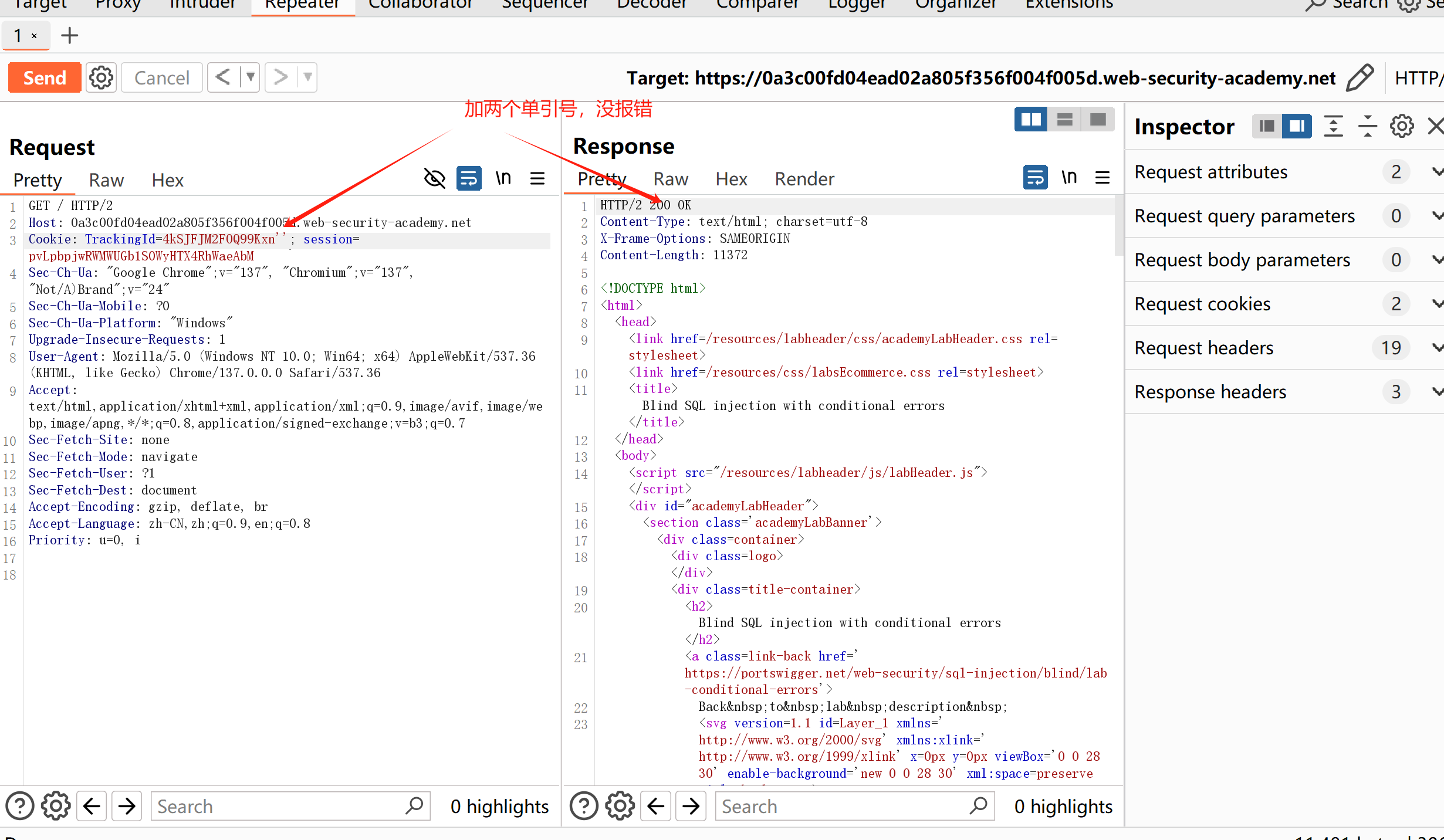
Task: Expand Request cookies section
Action: coord(1436,304)
